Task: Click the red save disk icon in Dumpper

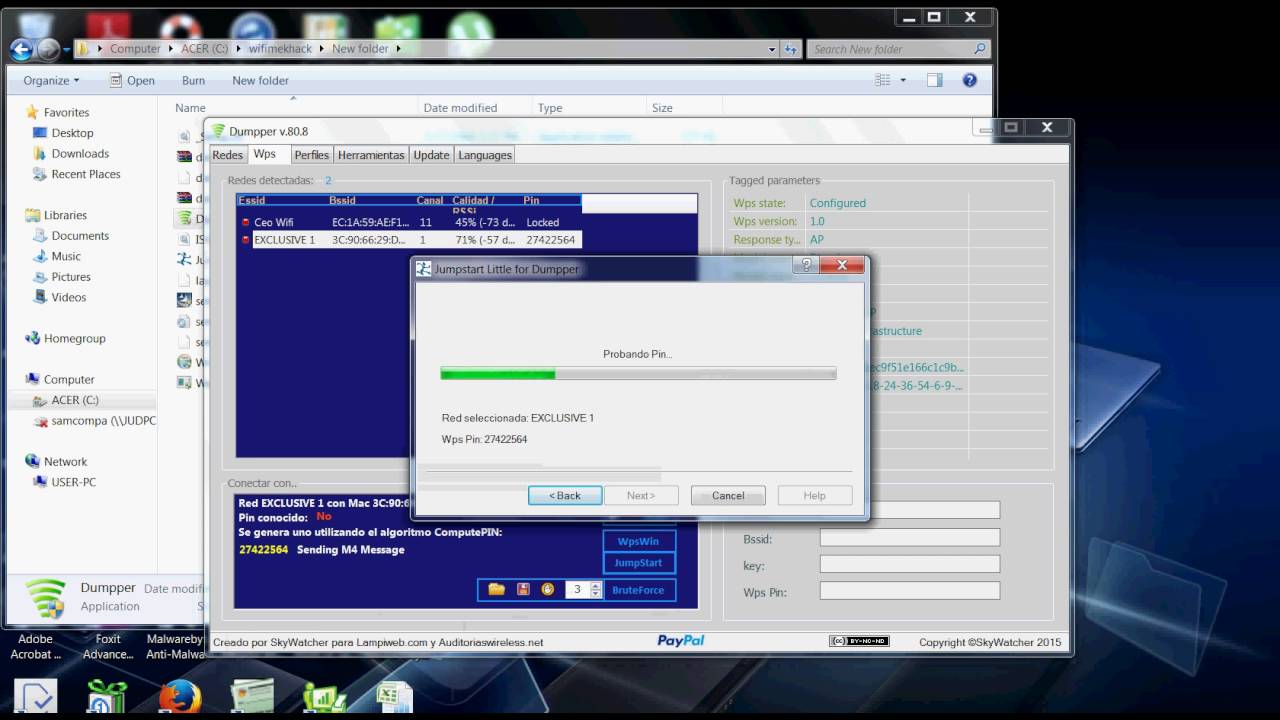Action: pos(523,590)
